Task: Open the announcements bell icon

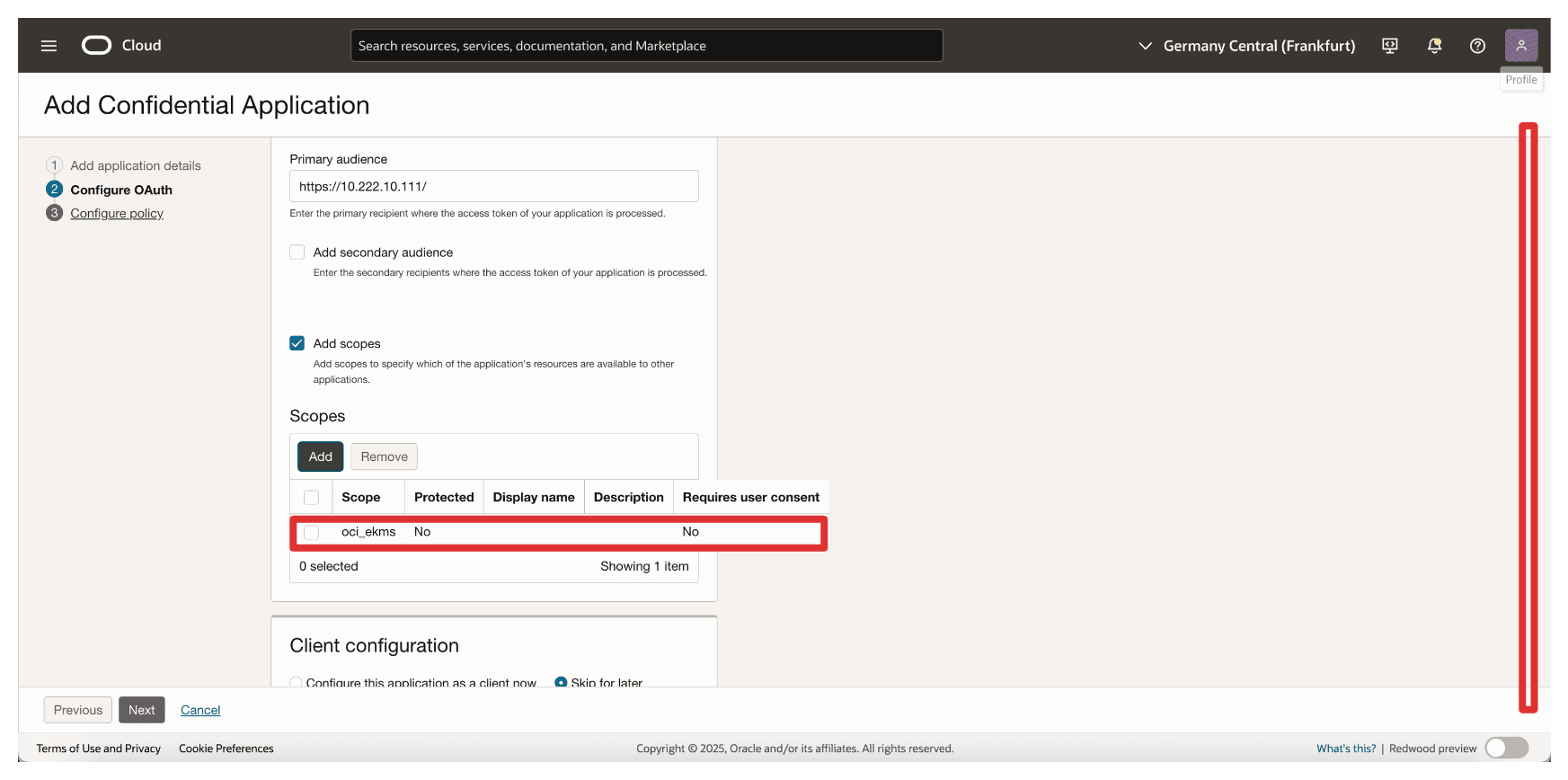Action: click(x=1434, y=46)
